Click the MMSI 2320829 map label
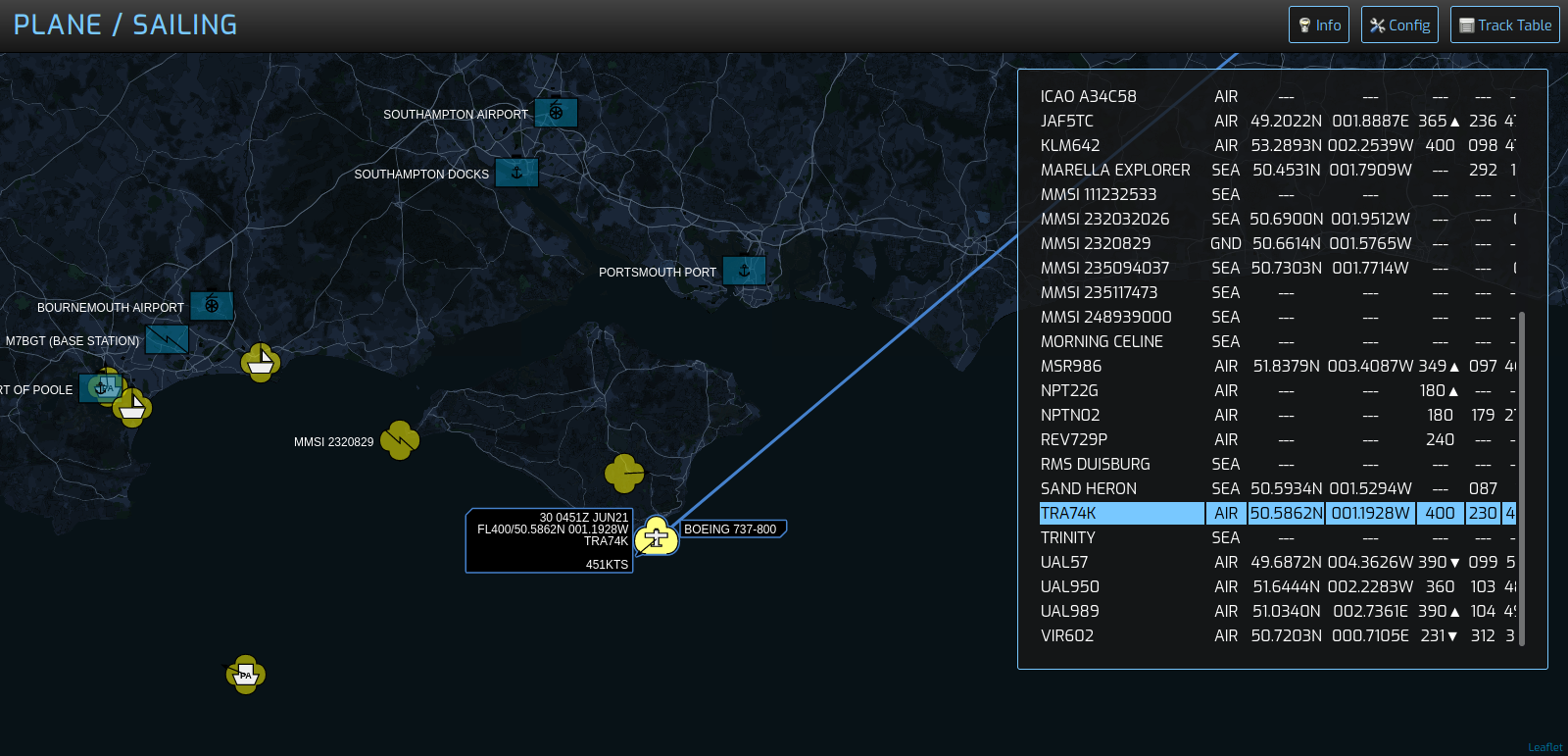 (x=333, y=442)
